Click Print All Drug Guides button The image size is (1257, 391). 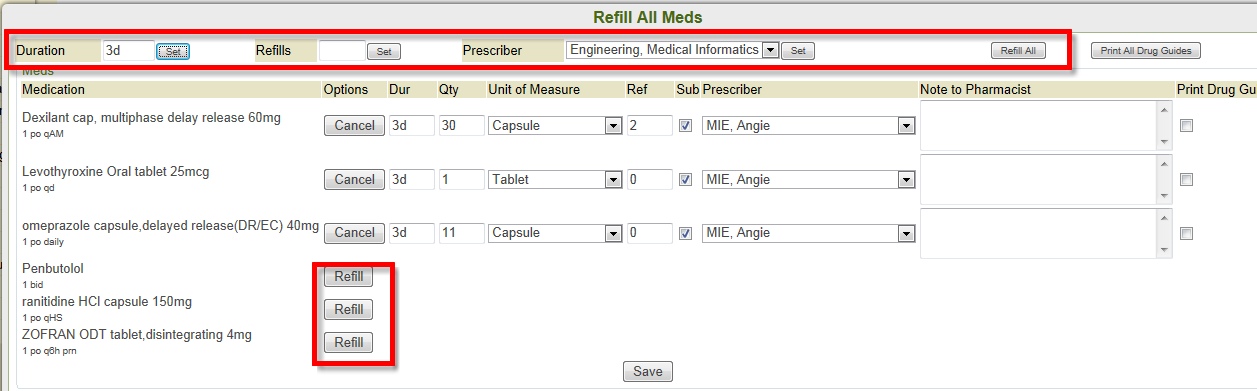tap(1146, 51)
